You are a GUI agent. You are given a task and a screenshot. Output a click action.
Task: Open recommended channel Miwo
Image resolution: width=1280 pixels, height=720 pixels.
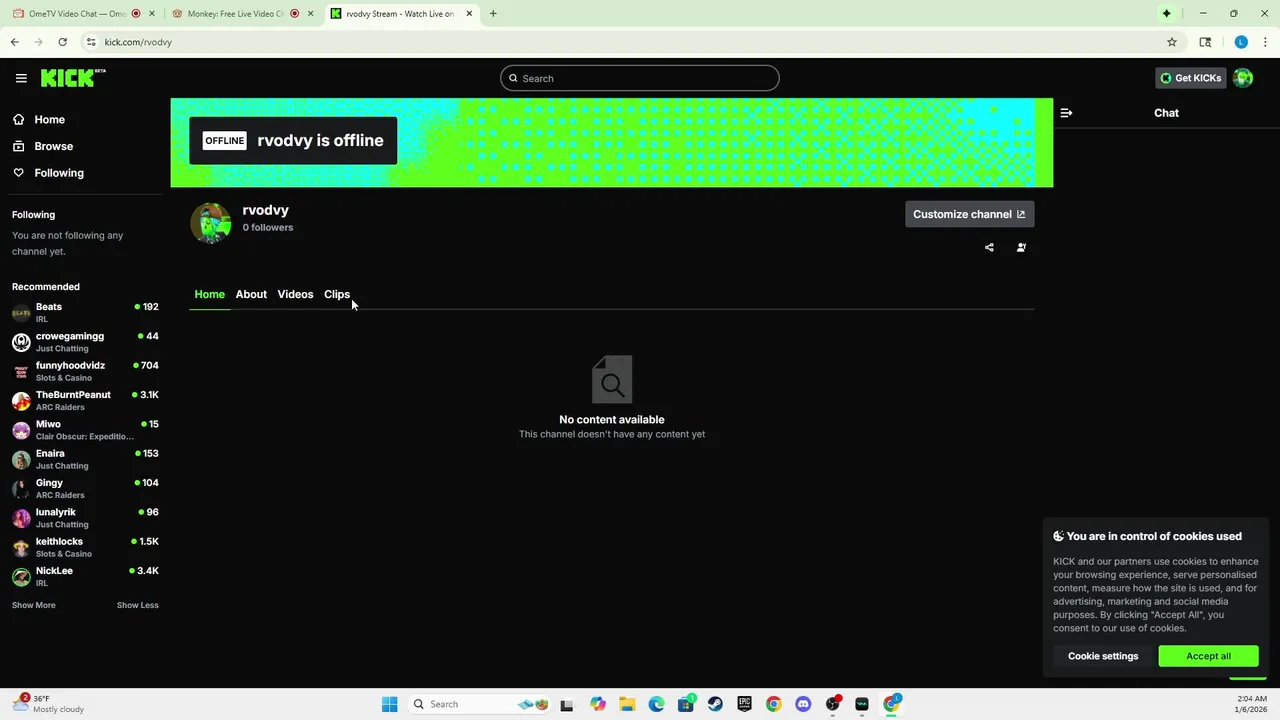click(85, 430)
